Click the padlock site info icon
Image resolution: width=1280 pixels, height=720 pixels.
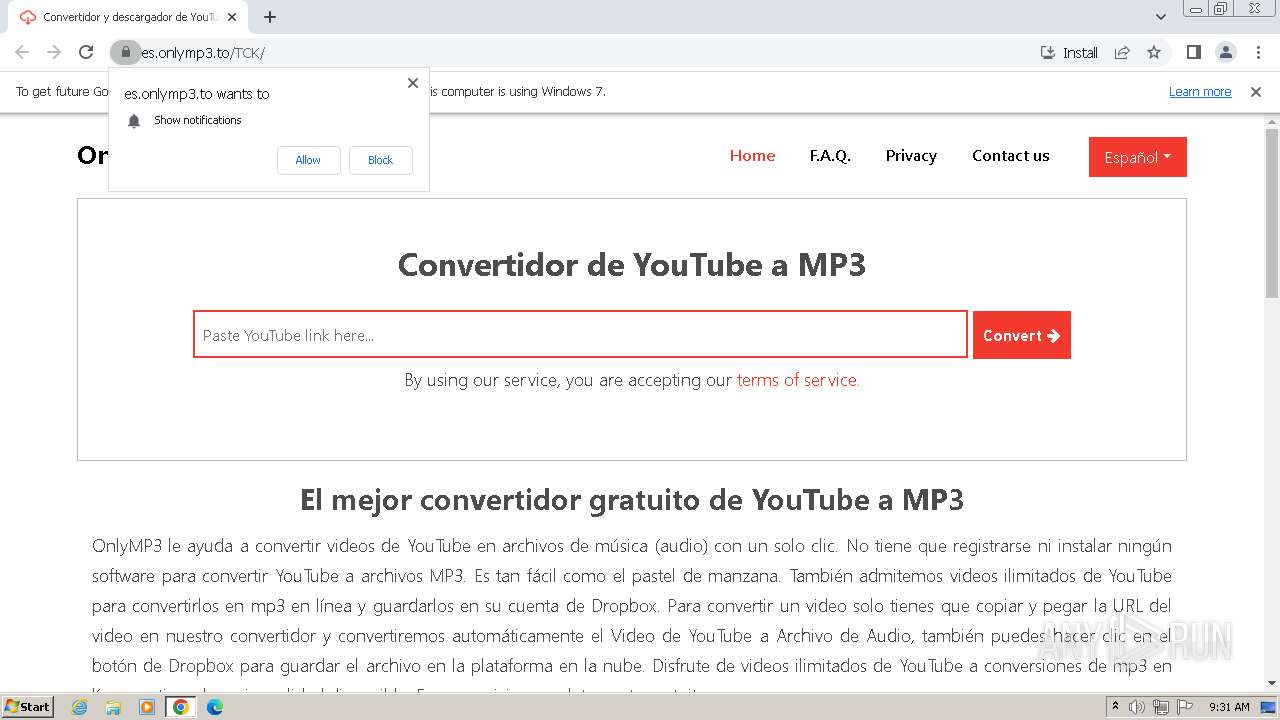125,52
